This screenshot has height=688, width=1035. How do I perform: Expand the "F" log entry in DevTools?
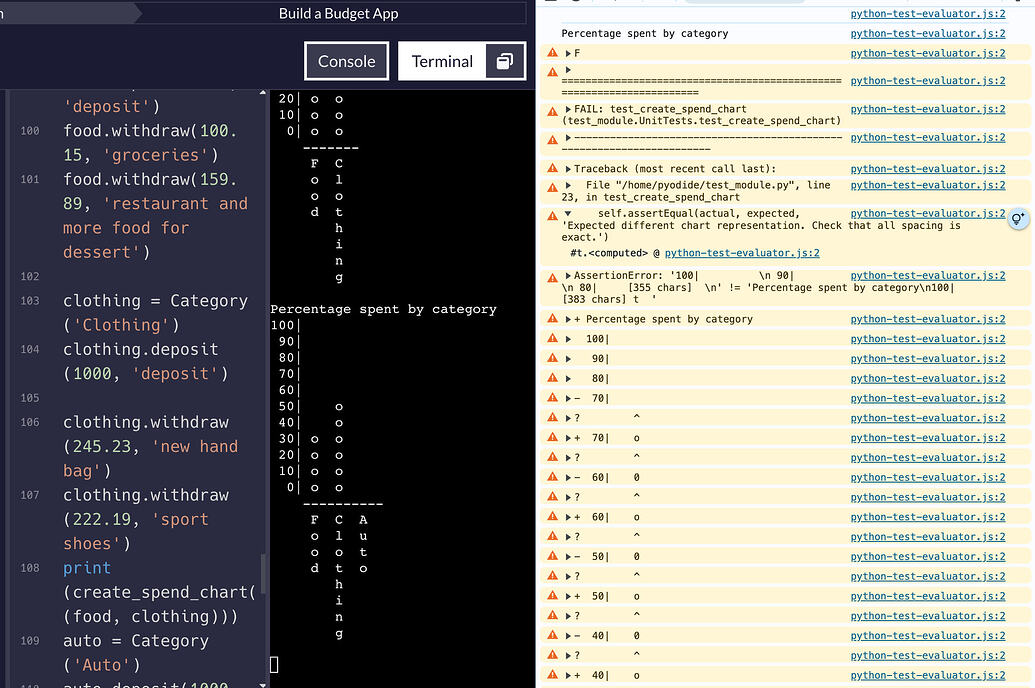(x=568, y=53)
